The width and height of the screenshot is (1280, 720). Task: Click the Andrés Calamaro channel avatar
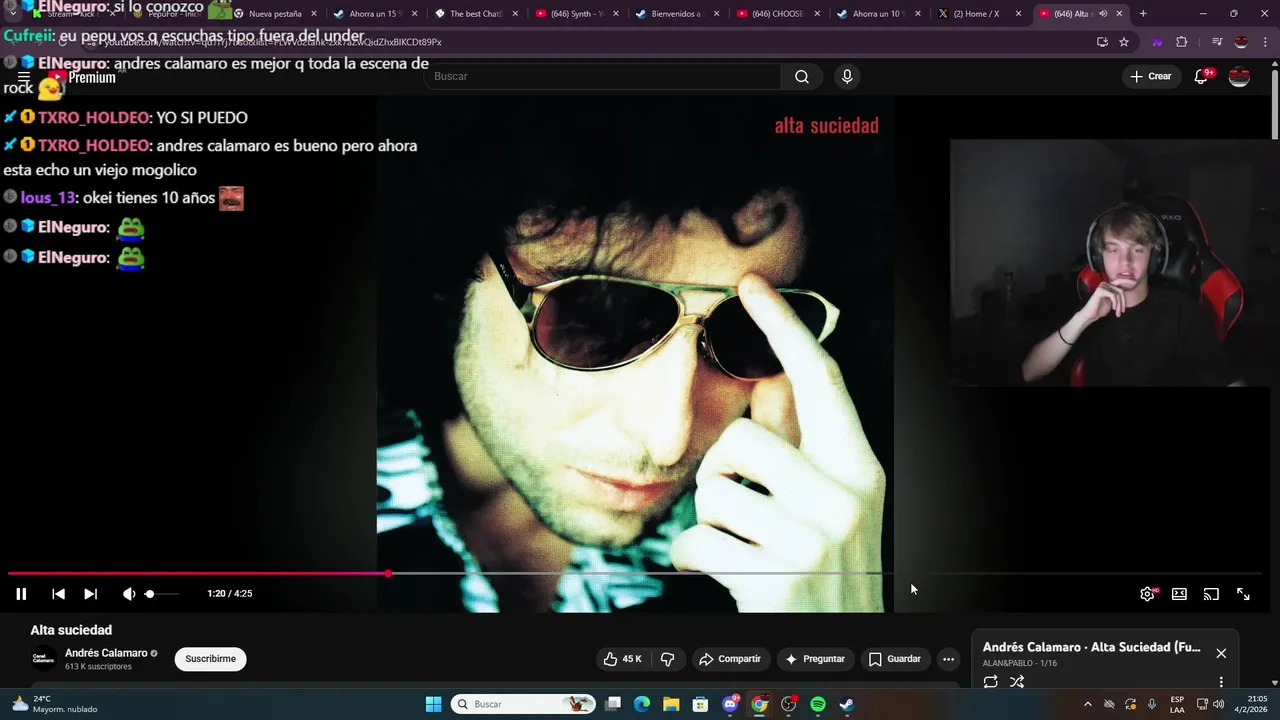pos(43,659)
